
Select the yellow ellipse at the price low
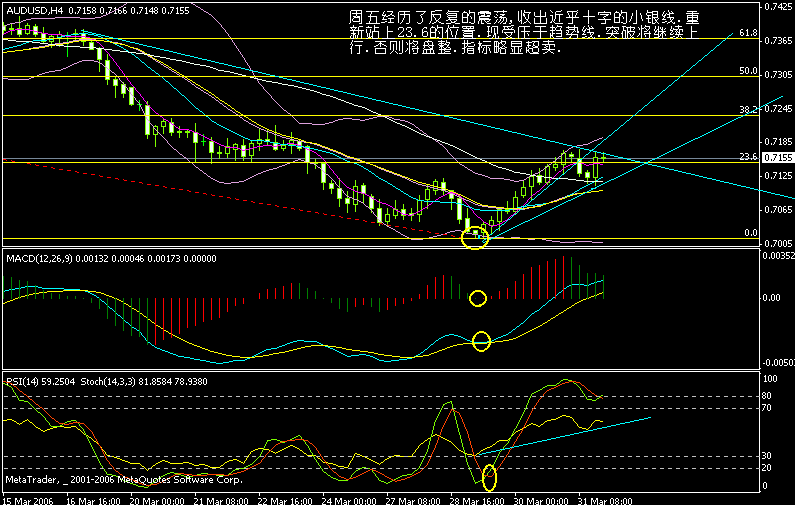[475, 238]
